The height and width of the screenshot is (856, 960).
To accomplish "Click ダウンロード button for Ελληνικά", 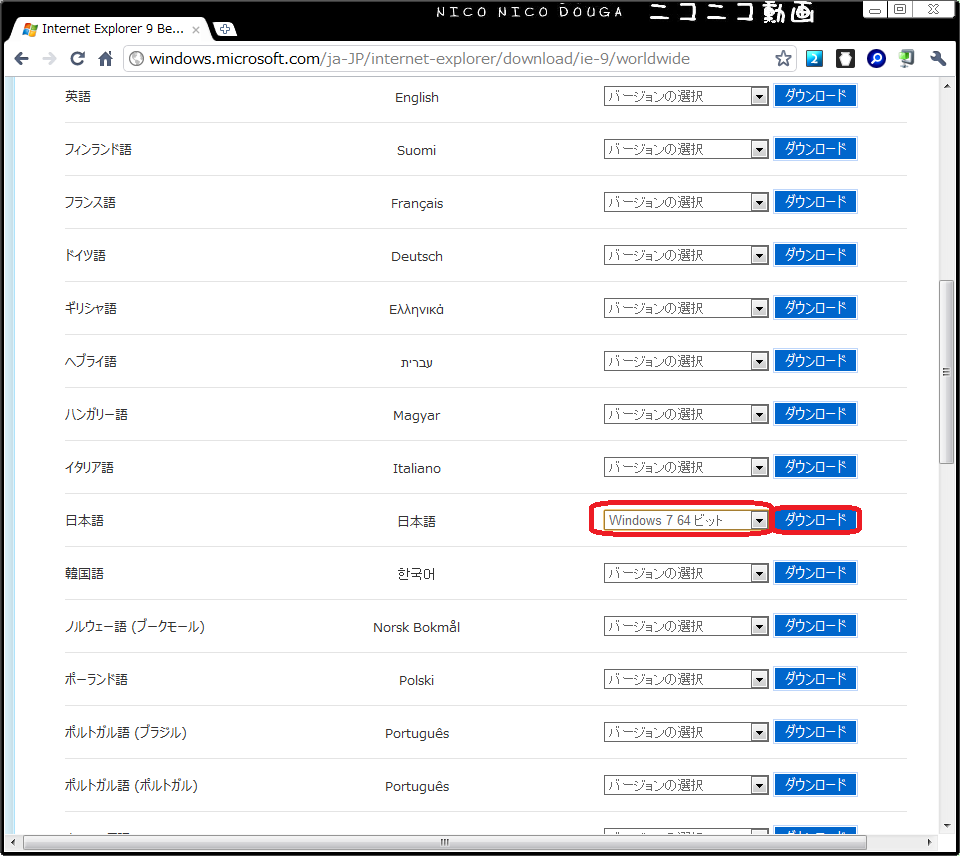I will (x=816, y=307).
